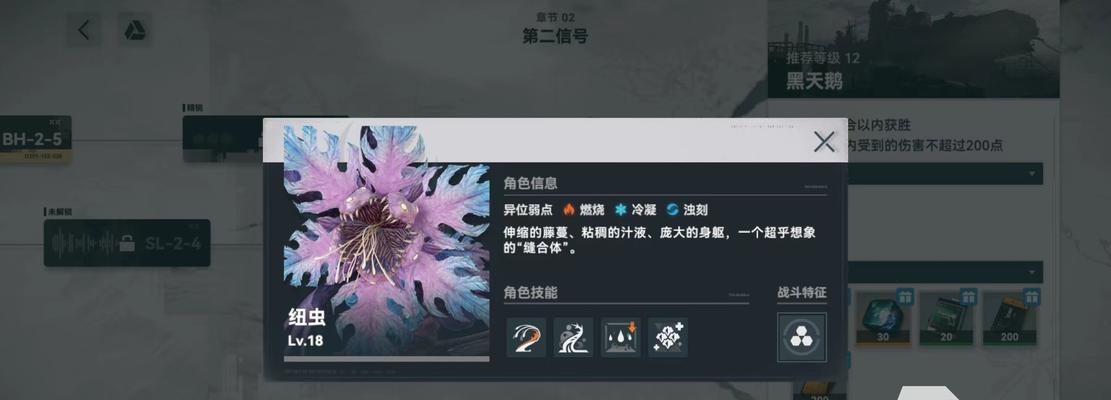The width and height of the screenshot is (1111, 400).
Task: Open the first tentacle-whip skill icon
Action: coord(526,338)
